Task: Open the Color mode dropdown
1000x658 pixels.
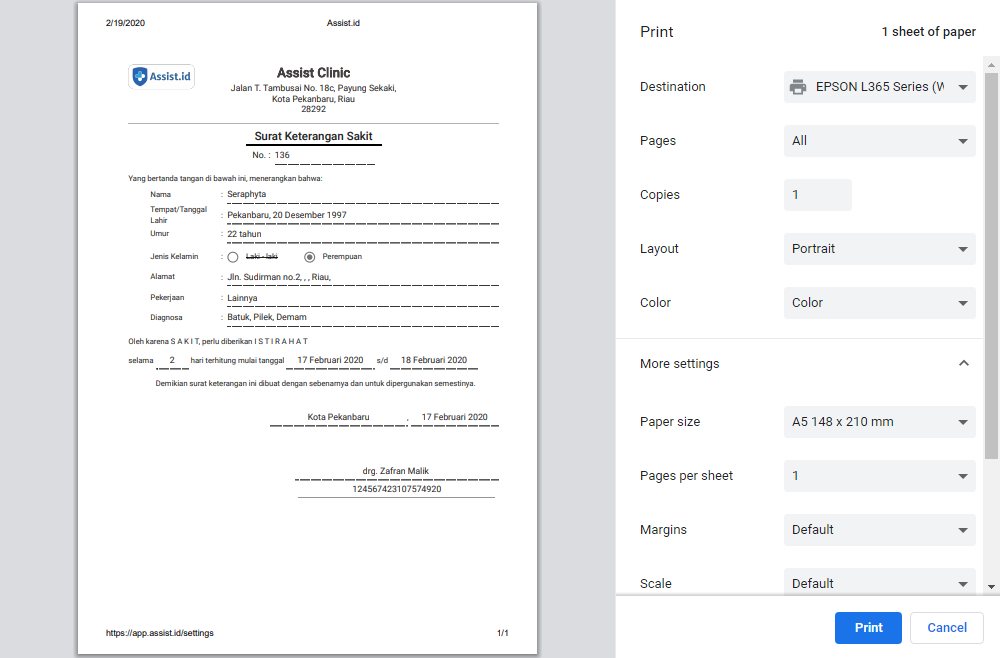Action: pos(879,303)
